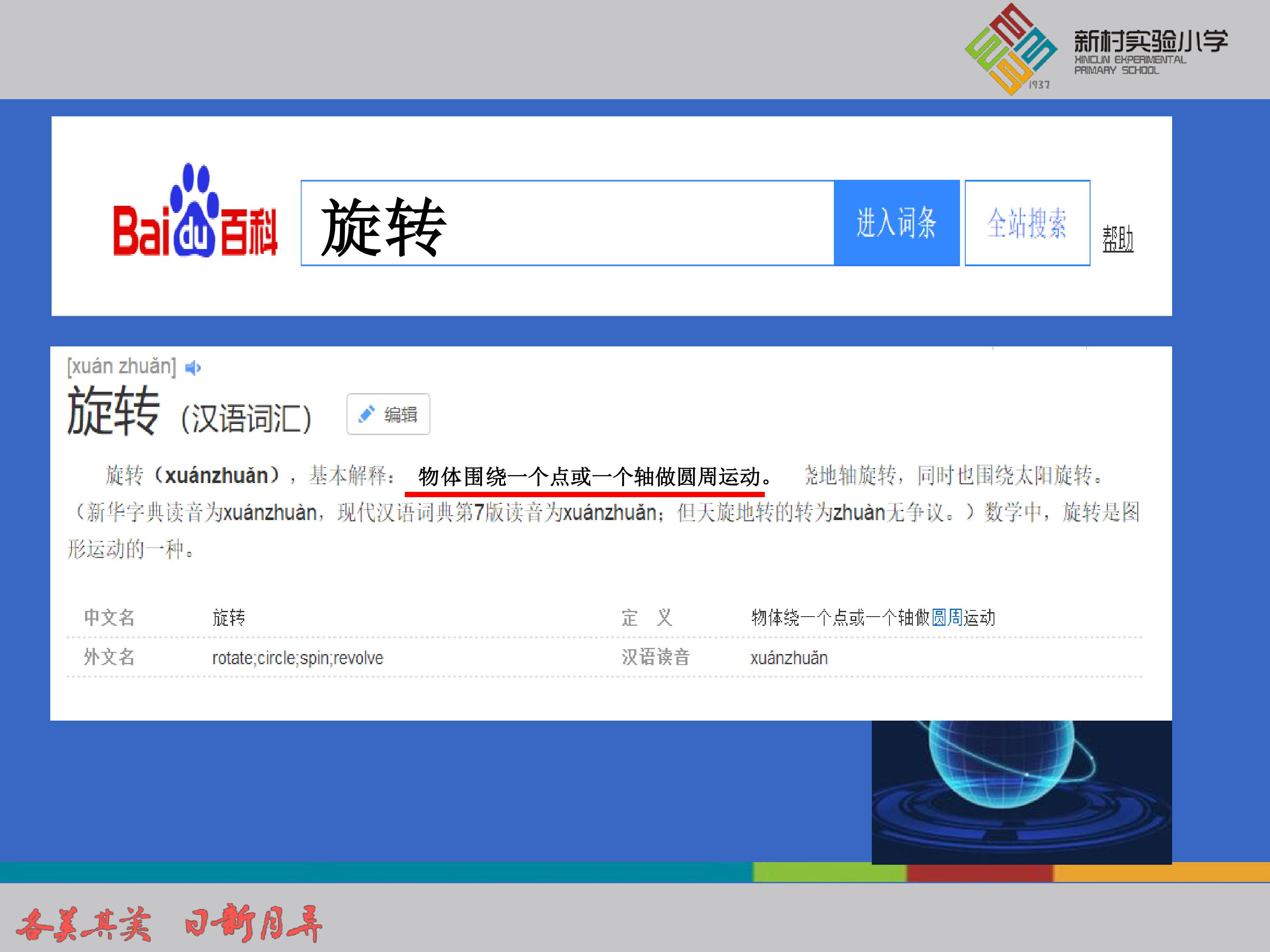Screen dimensions: 1270x952
Task: Click the pencil icon beside 编辑
Action: pyautogui.click(x=366, y=414)
